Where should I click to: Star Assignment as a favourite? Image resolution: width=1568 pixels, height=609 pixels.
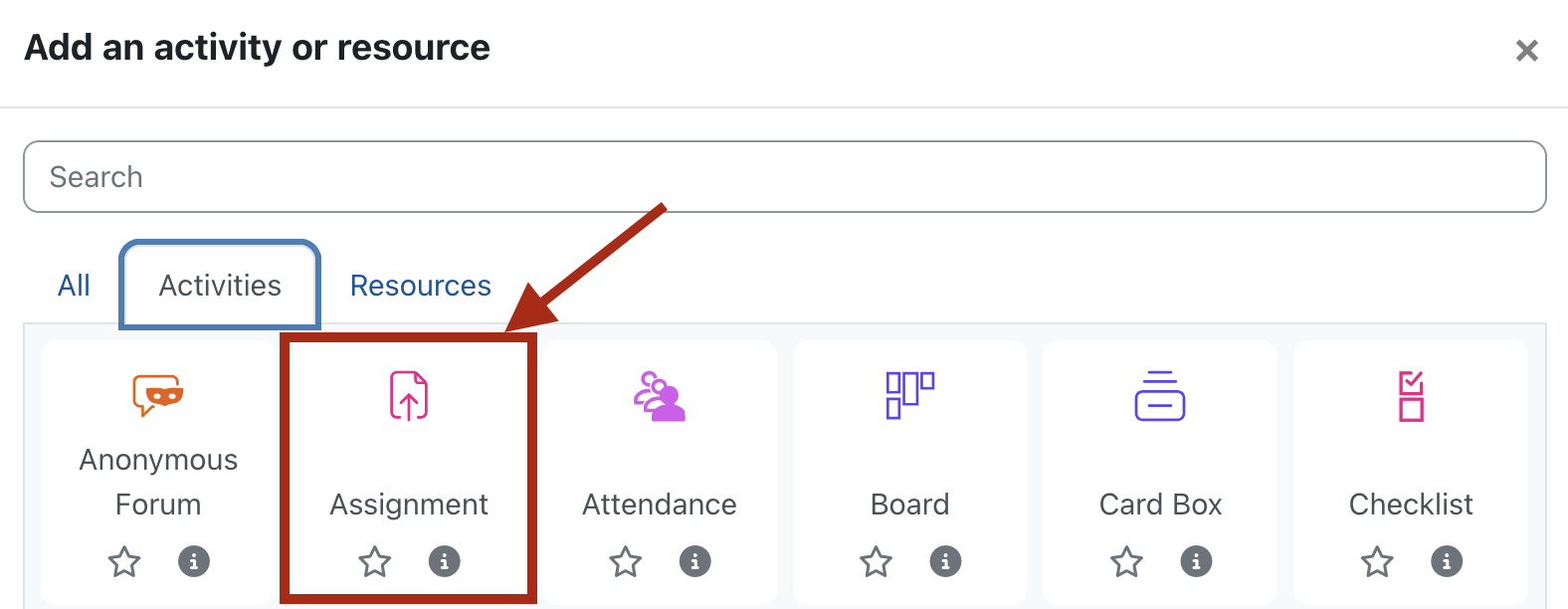375,561
